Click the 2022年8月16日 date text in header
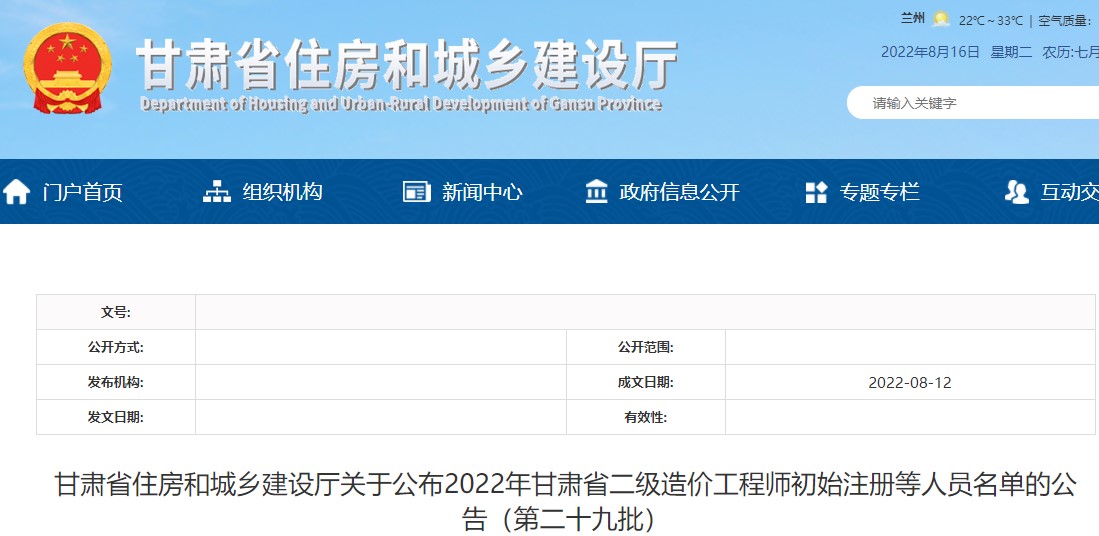1099x536 pixels. coord(929,52)
